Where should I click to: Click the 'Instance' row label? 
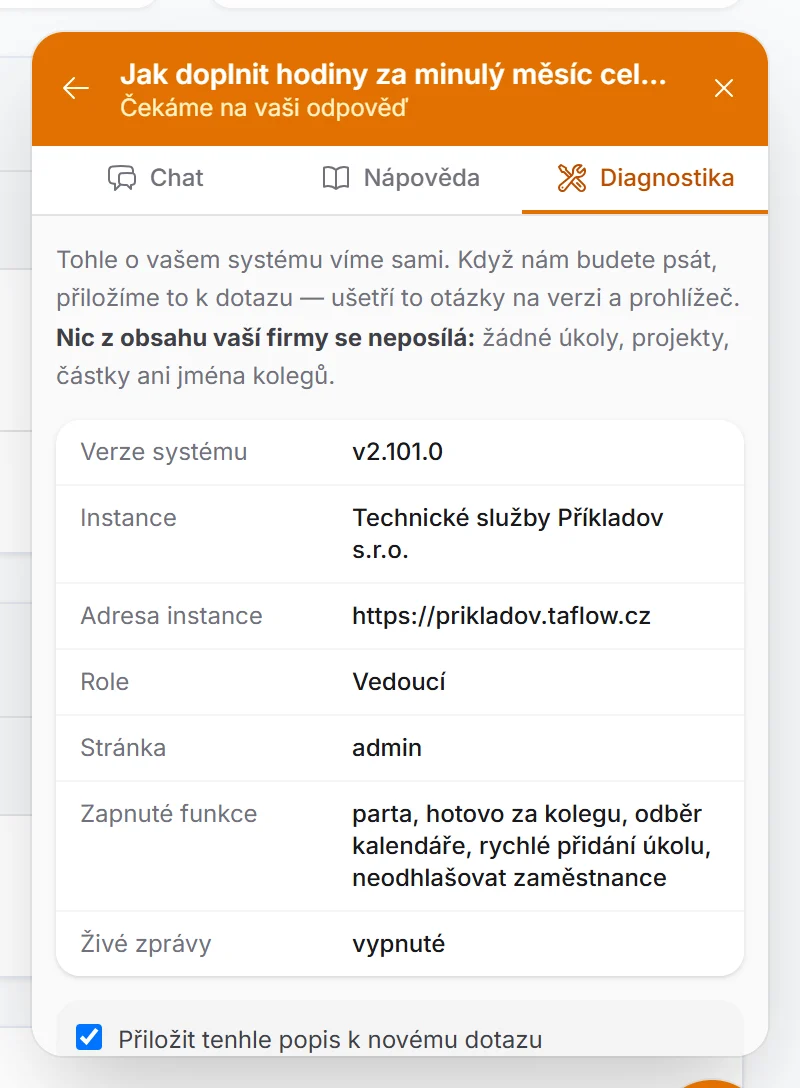[128, 518]
